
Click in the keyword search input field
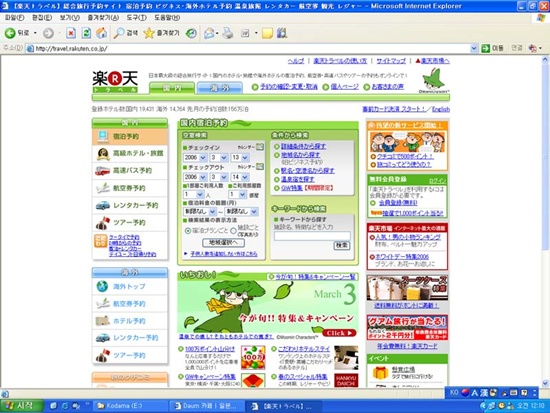click(x=312, y=236)
